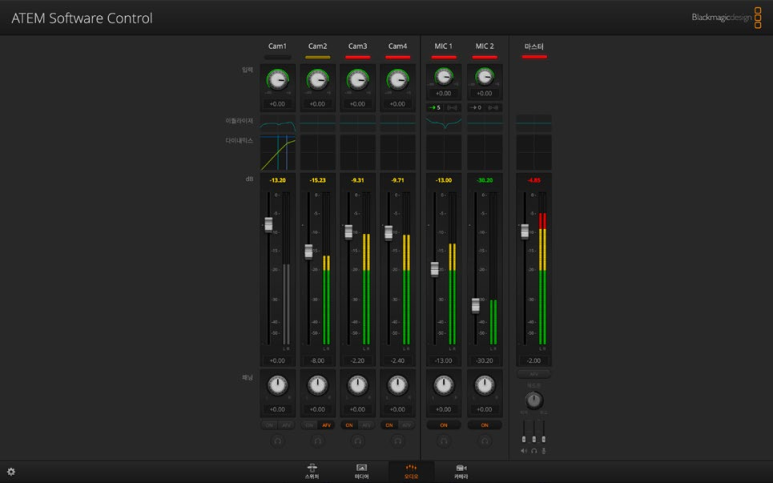Click the monitor speaker icon under master
This screenshot has width=773, height=483.
[x=524, y=450]
